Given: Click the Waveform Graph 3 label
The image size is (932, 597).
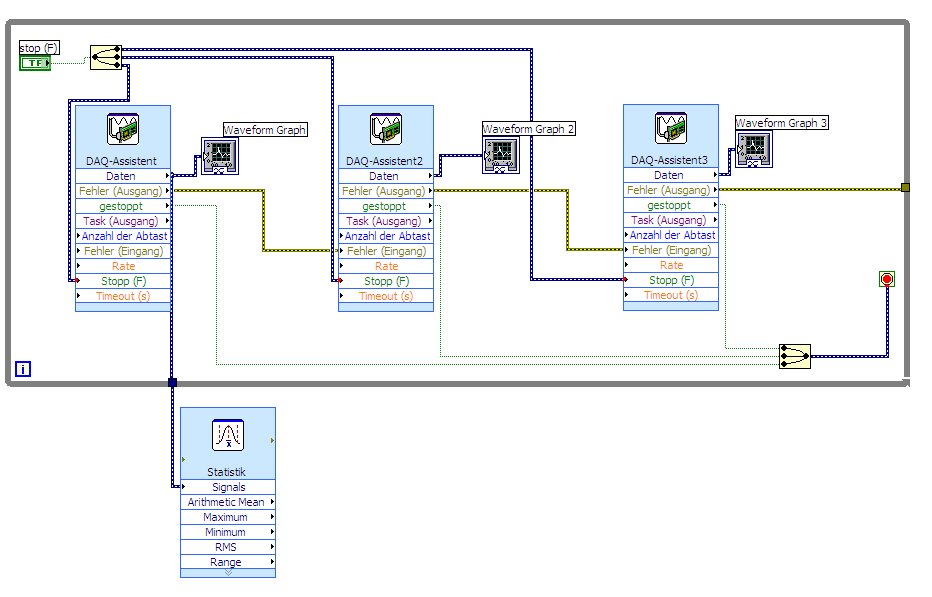Looking at the screenshot, I should click(782, 122).
